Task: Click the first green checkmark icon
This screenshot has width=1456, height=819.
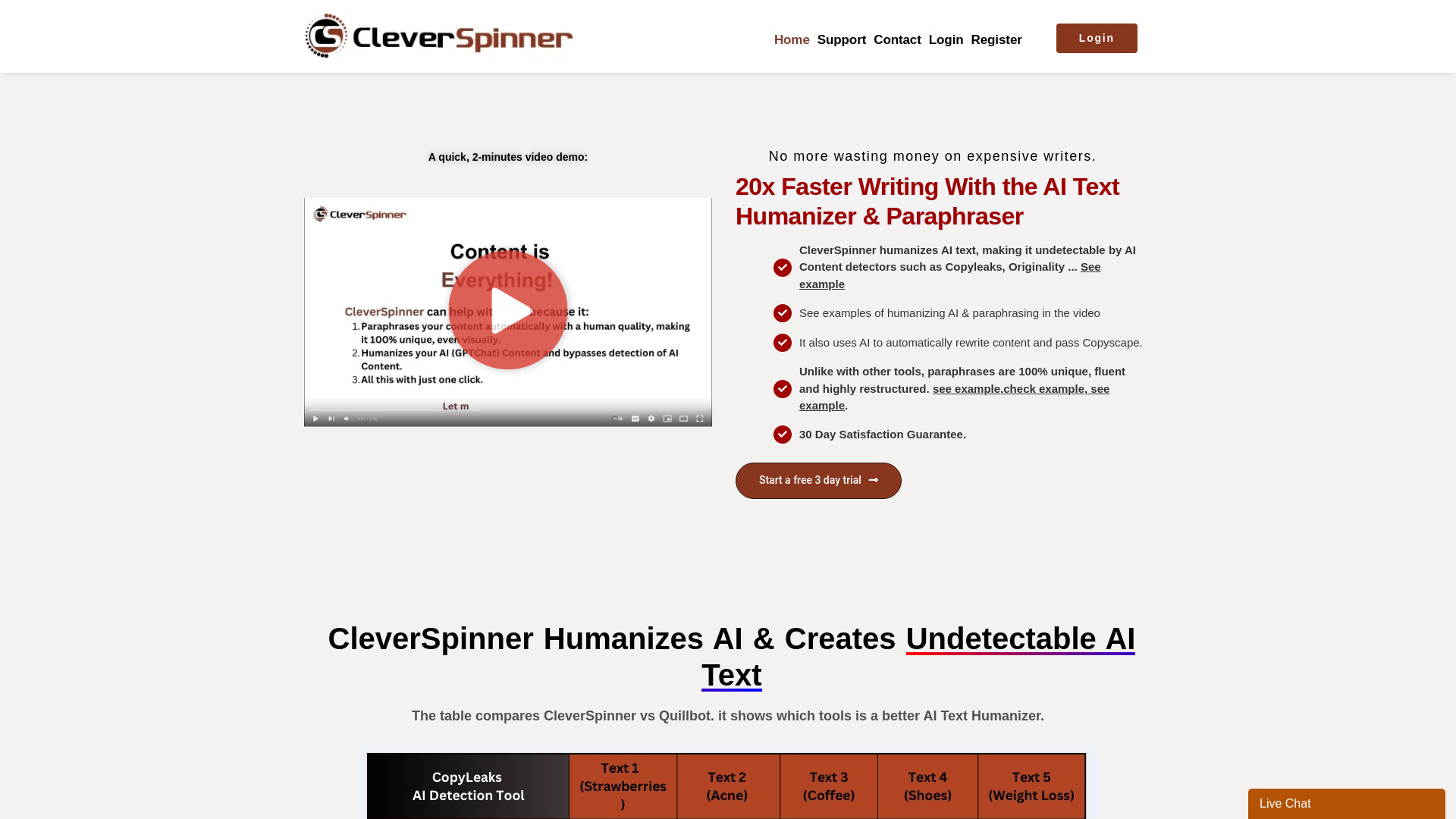Action: [x=782, y=267]
